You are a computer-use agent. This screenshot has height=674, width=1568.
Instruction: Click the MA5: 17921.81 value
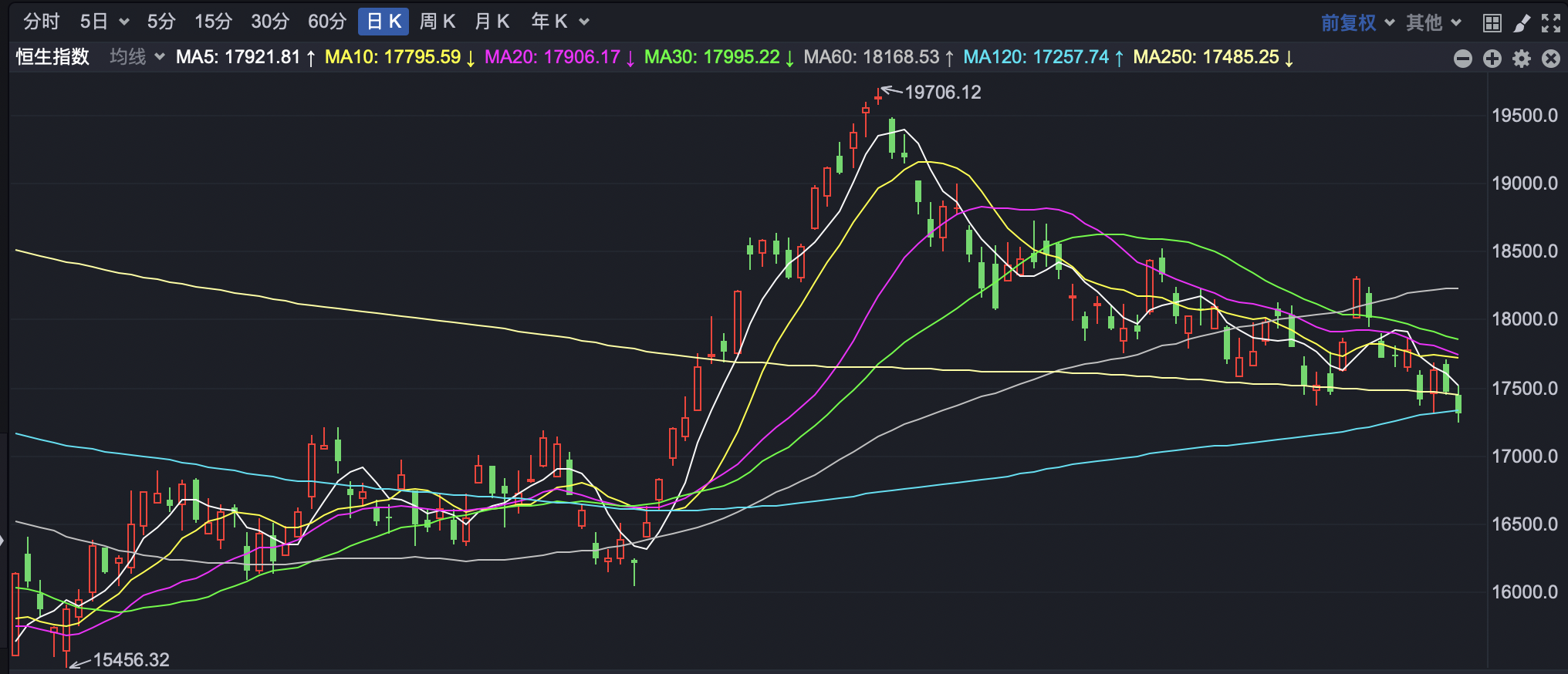pyautogui.click(x=245, y=57)
